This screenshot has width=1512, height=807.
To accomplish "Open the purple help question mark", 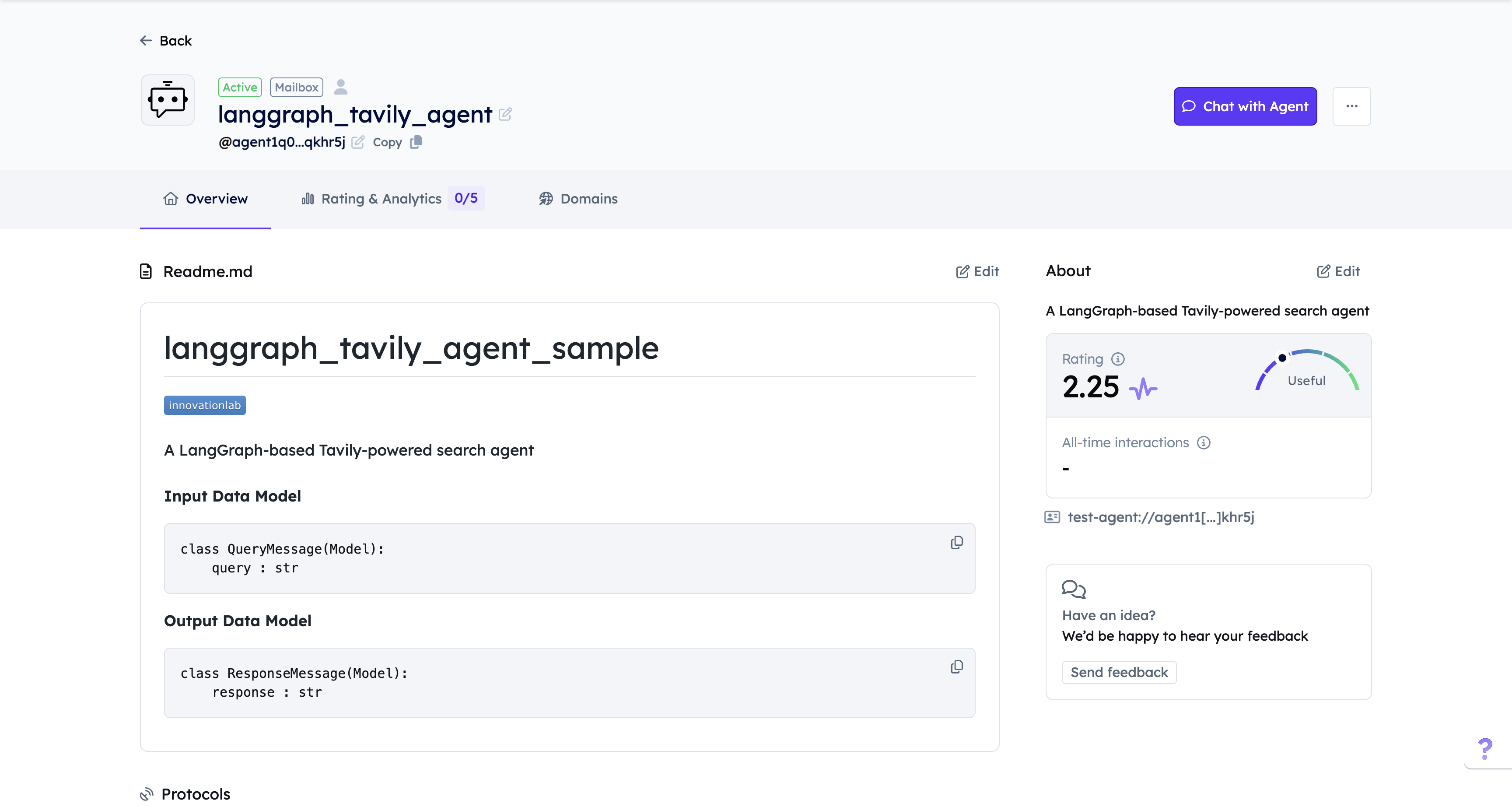I will point(1485,749).
